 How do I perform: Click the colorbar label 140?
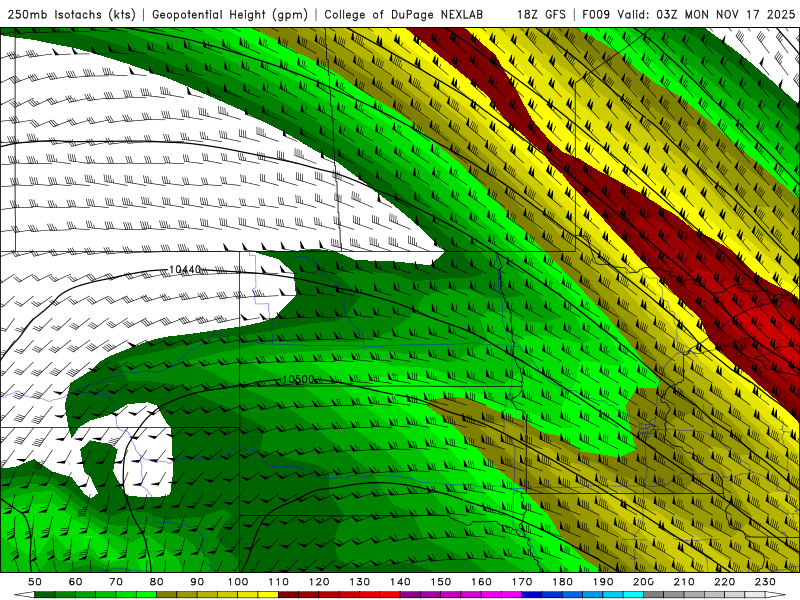400,582
